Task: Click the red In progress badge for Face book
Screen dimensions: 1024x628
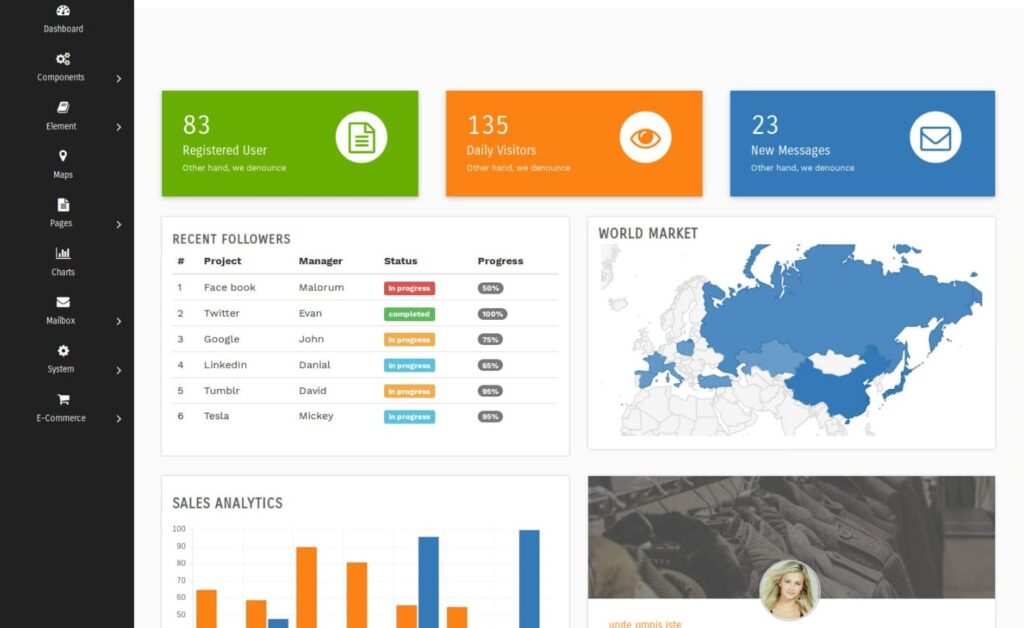Action: click(x=409, y=288)
